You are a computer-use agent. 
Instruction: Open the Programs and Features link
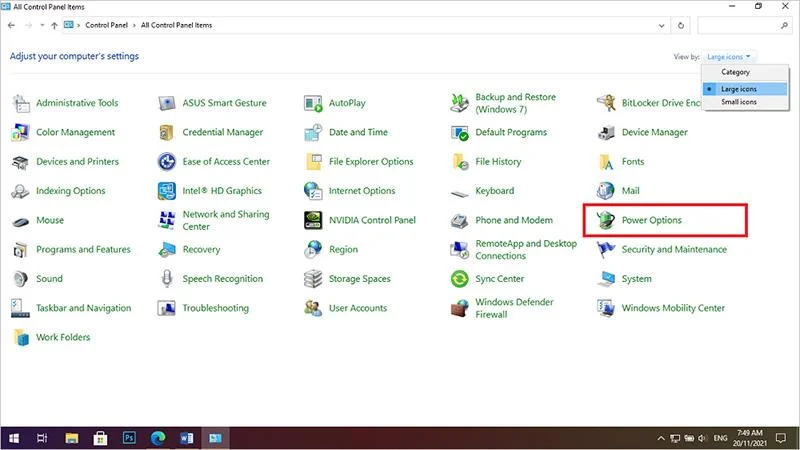(83, 249)
